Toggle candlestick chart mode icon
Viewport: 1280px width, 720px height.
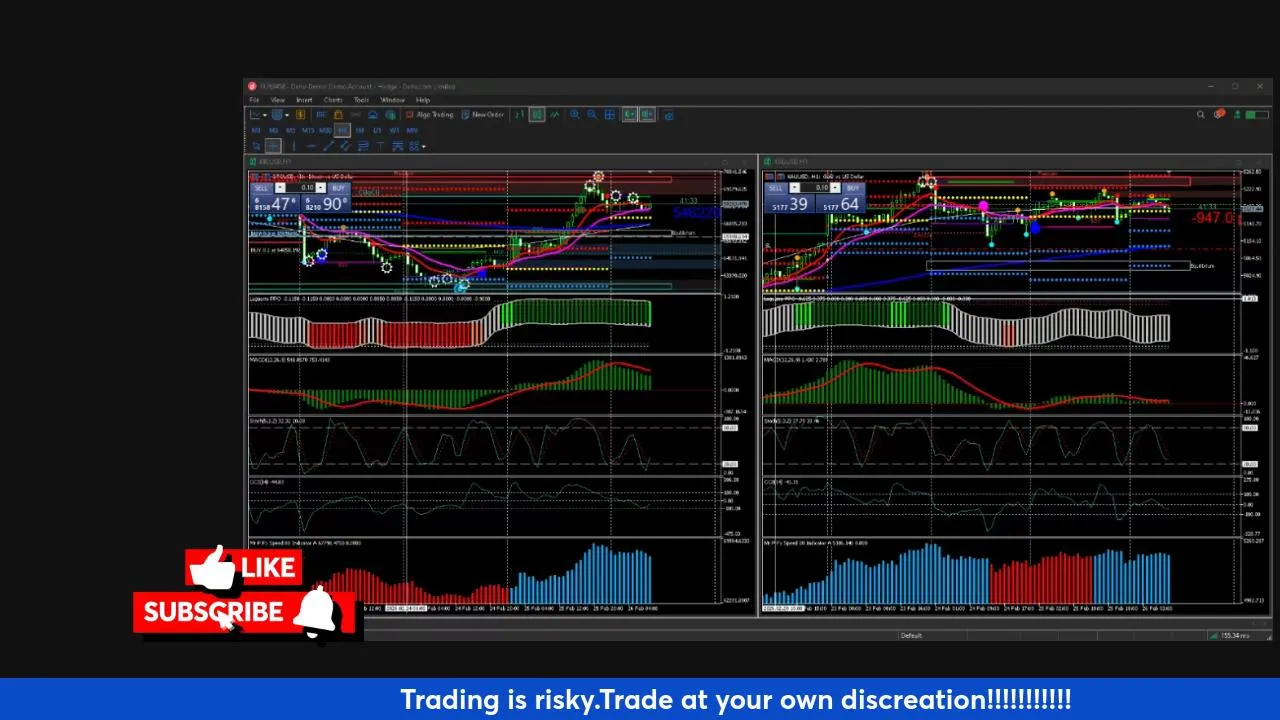pyautogui.click(x=537, y=115)
